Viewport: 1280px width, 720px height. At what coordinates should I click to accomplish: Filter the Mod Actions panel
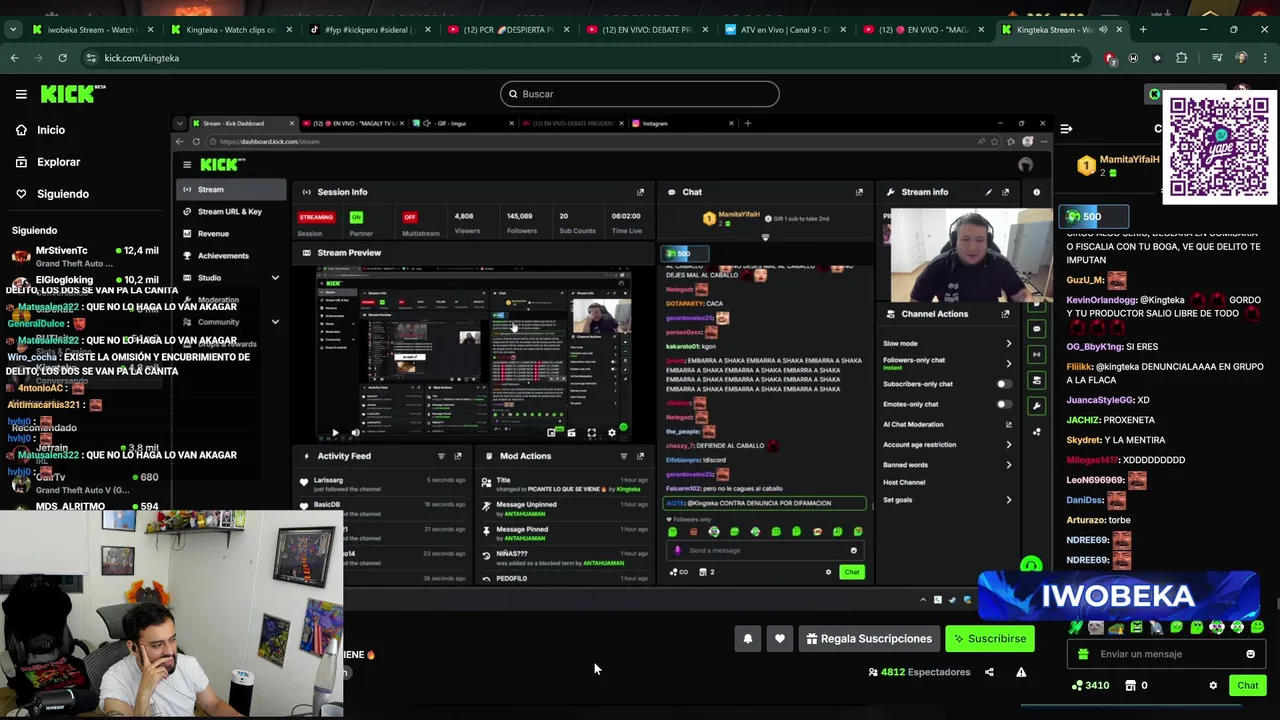point(623,456)
